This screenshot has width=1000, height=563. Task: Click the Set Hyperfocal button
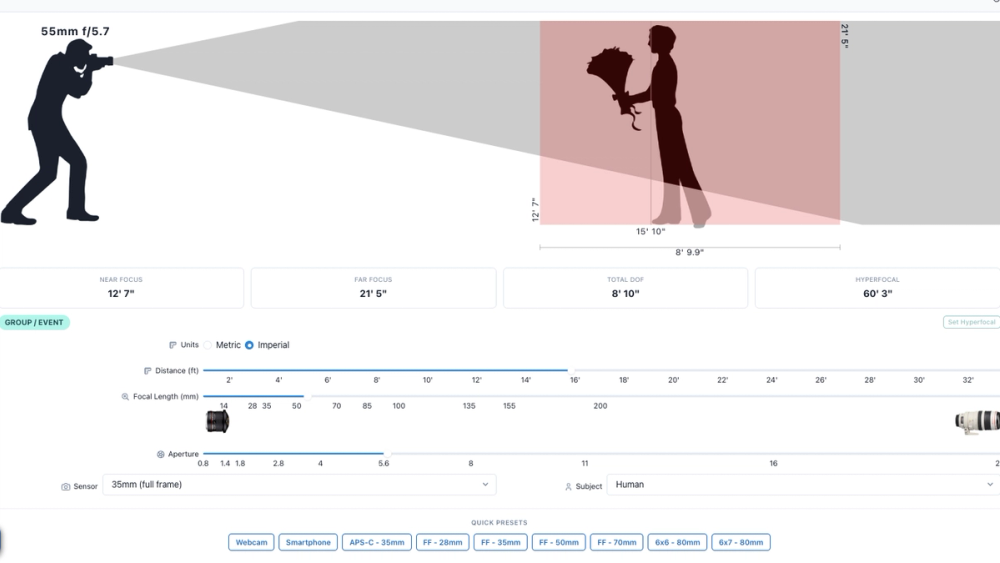click(971, 322)
